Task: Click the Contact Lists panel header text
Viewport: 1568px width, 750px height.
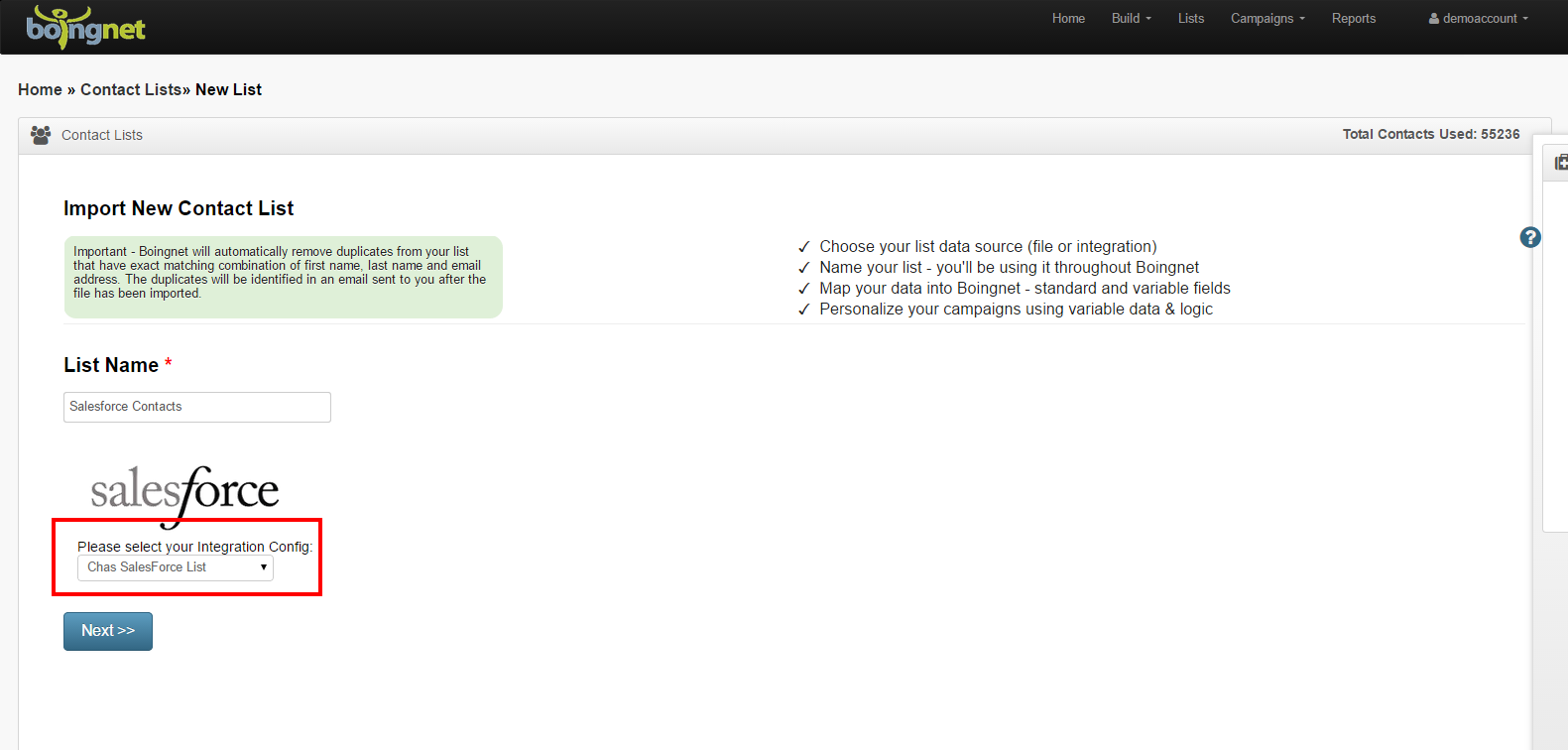Action: coord(102,135)
